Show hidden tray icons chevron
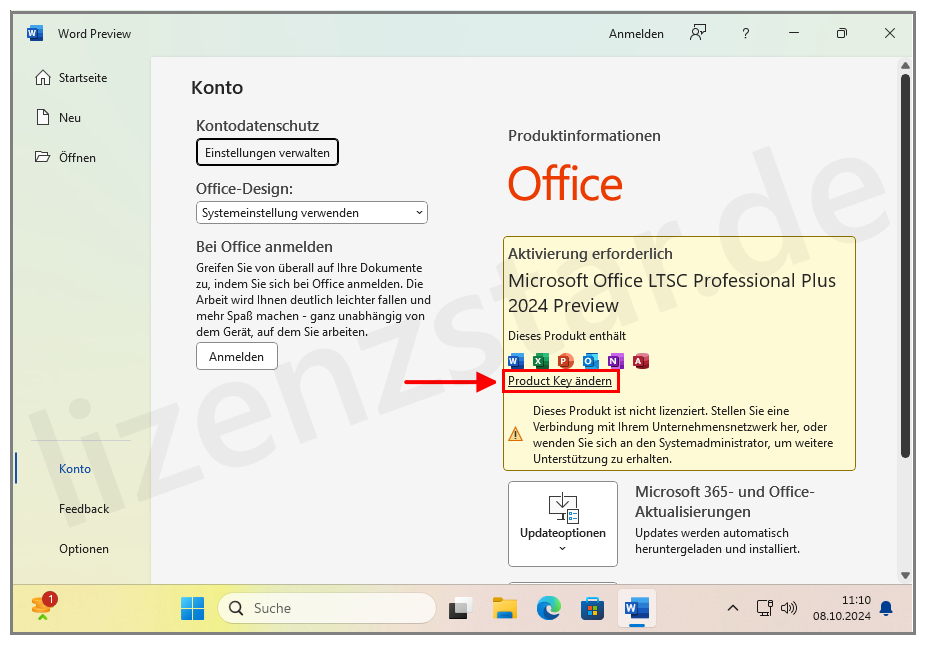 coord(733,608)
